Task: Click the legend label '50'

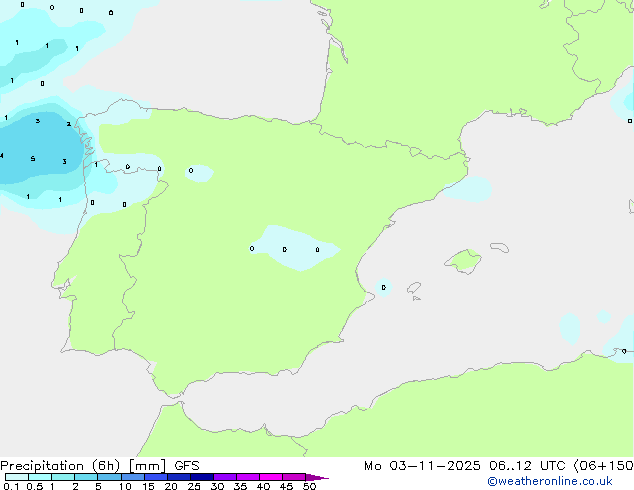Action: point(309,486)
